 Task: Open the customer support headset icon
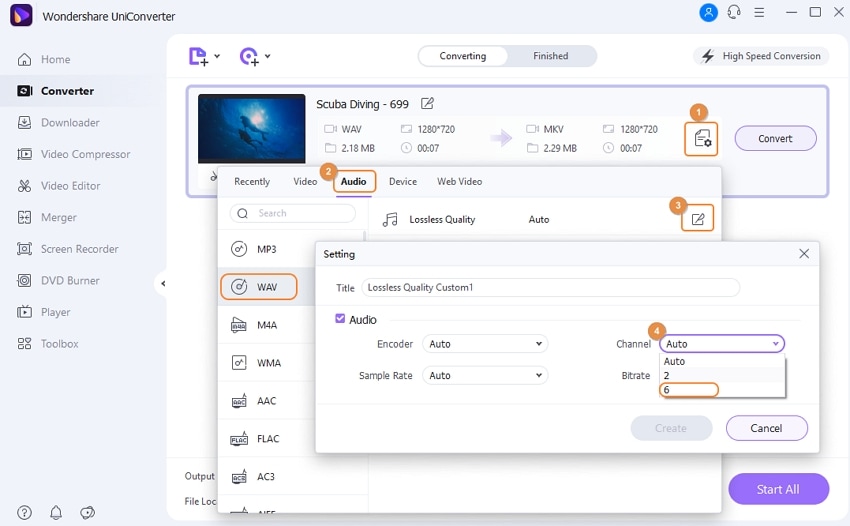click(x=734, y=12)
